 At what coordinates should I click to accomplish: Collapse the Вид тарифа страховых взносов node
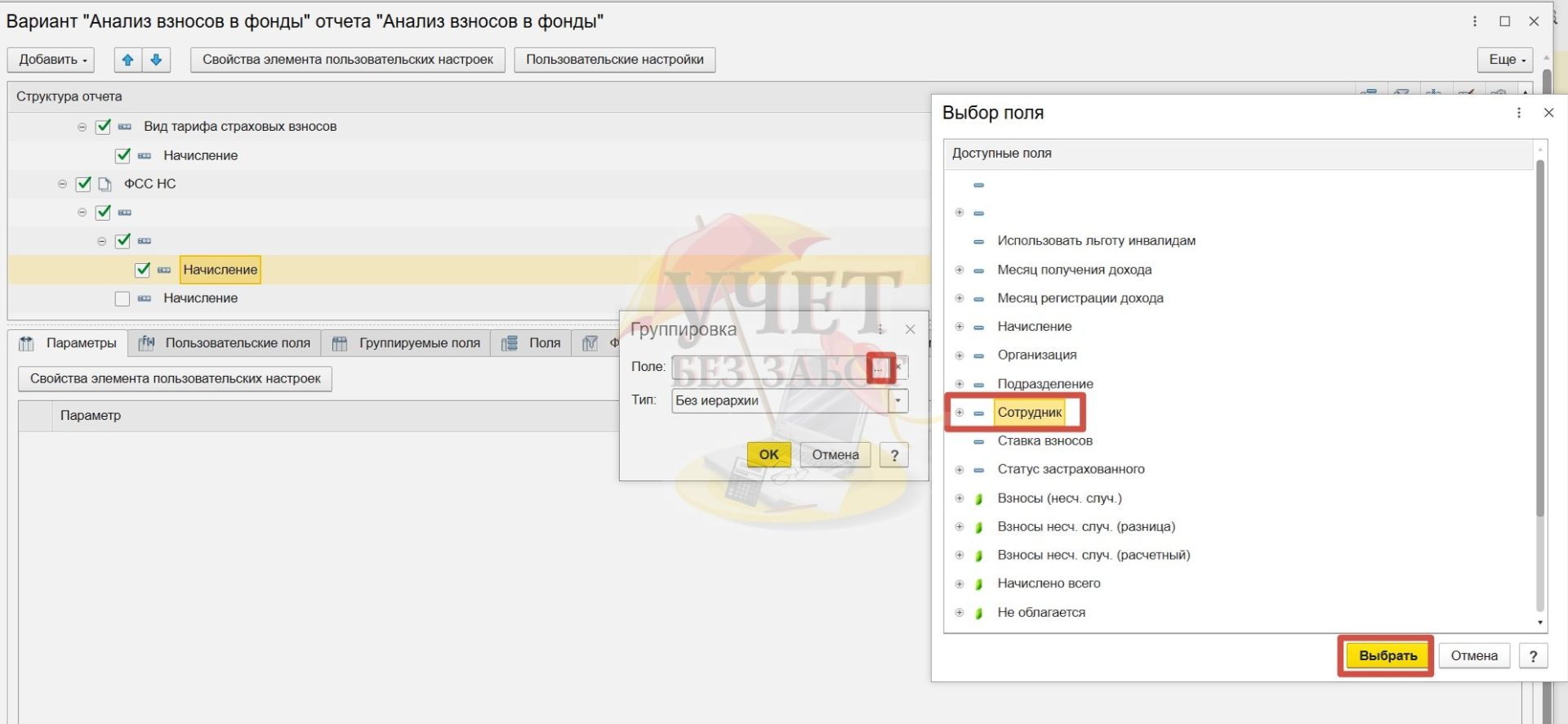coord(82,127)
